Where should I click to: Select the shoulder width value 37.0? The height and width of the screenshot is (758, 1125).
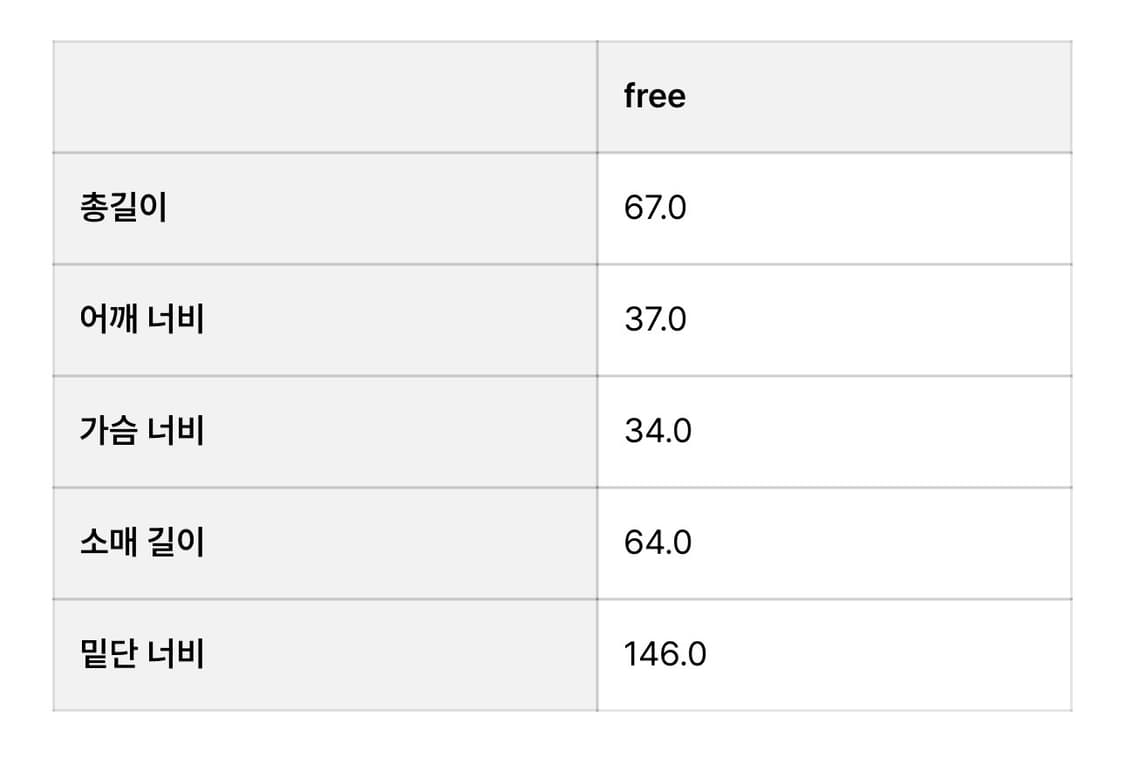tap(655, 321)
